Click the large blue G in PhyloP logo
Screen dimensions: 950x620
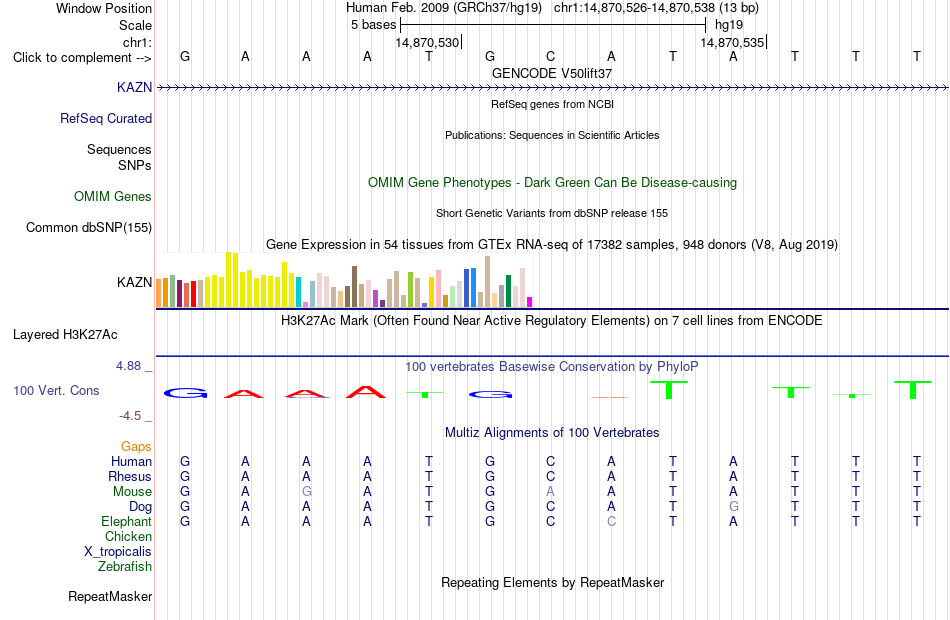coord(185,393)
